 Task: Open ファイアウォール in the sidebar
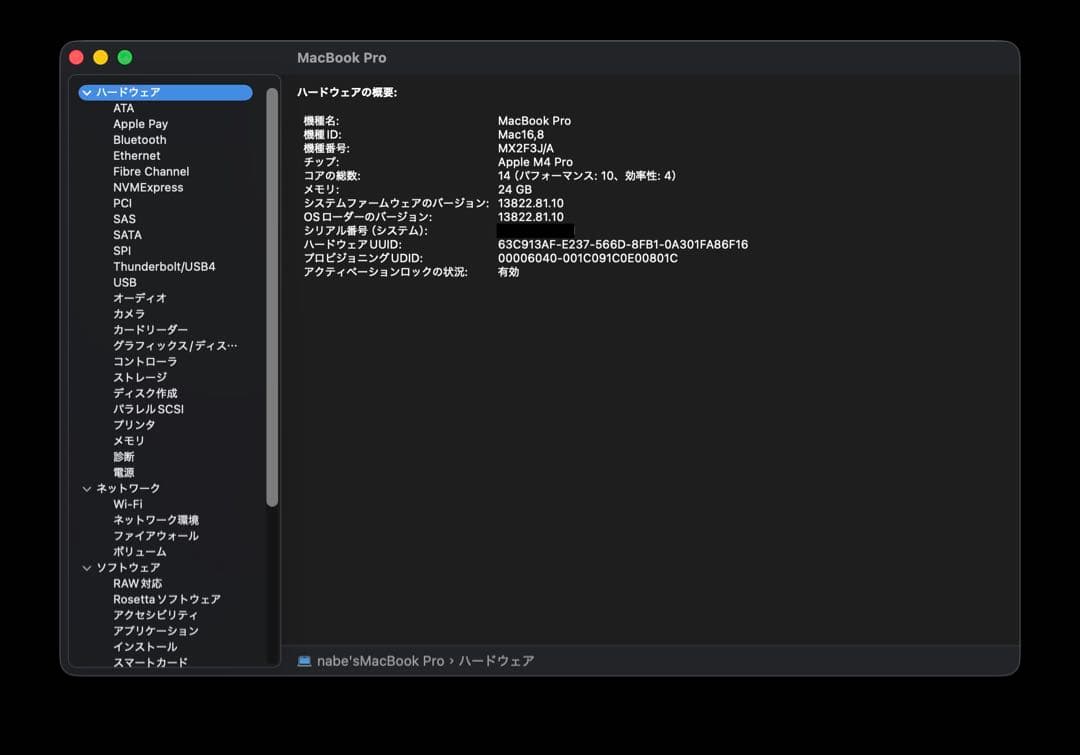click(x=156, y=536)
